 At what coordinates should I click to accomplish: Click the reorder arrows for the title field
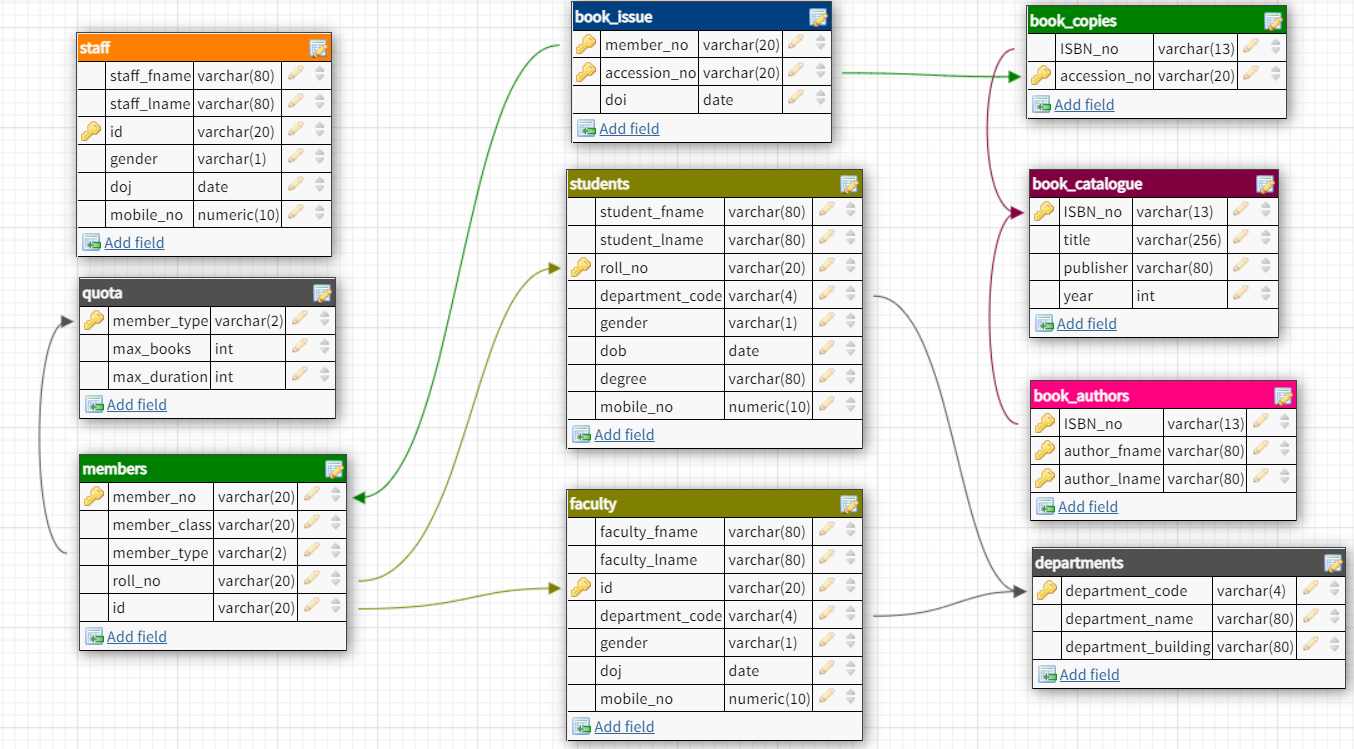click(1266, 239)
